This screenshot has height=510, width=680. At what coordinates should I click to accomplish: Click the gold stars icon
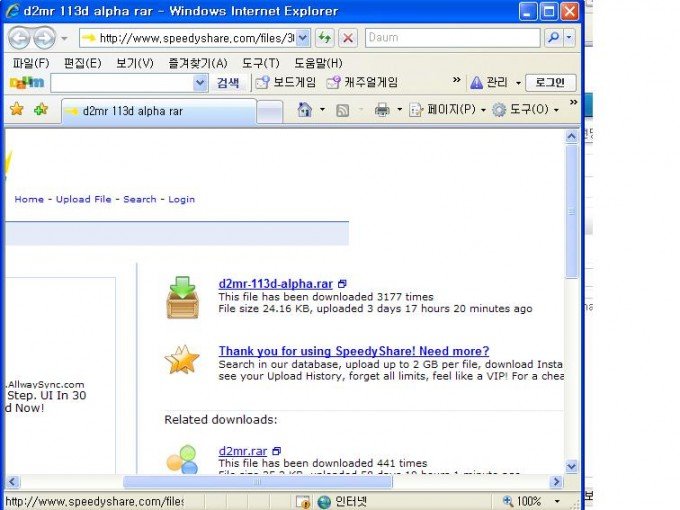tap(182, 360)
